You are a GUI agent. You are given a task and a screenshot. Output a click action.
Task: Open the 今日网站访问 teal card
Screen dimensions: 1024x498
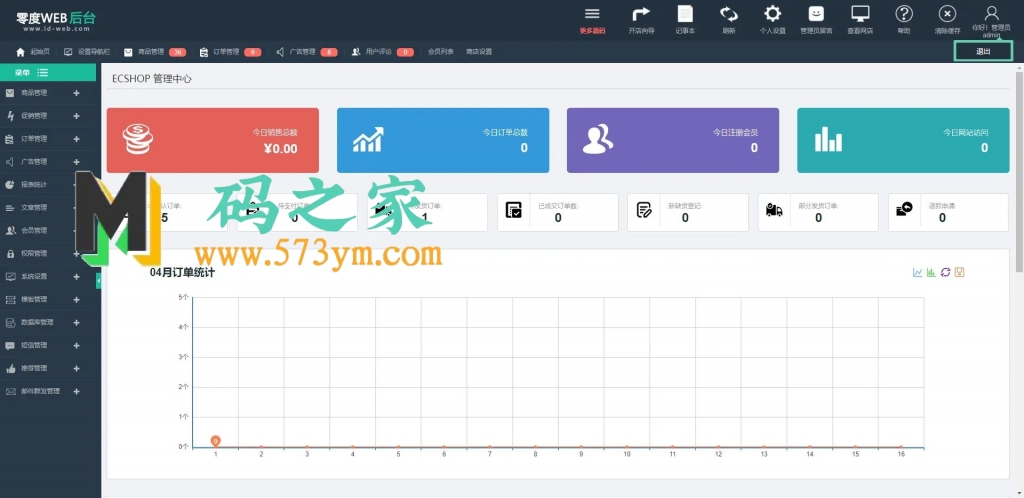(x=903, y=140)
